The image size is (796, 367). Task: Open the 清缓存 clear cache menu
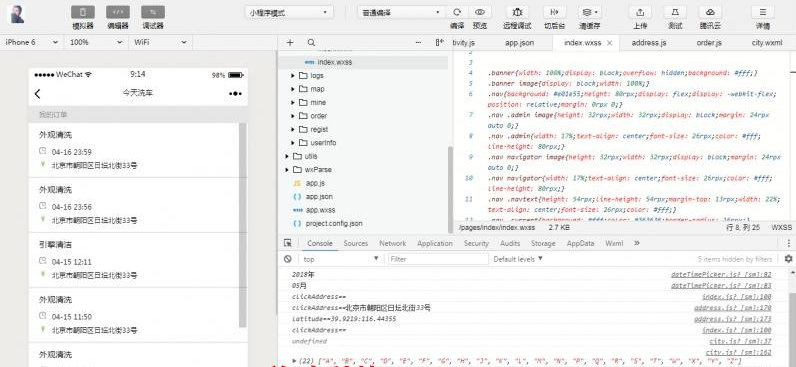[590, 12]
